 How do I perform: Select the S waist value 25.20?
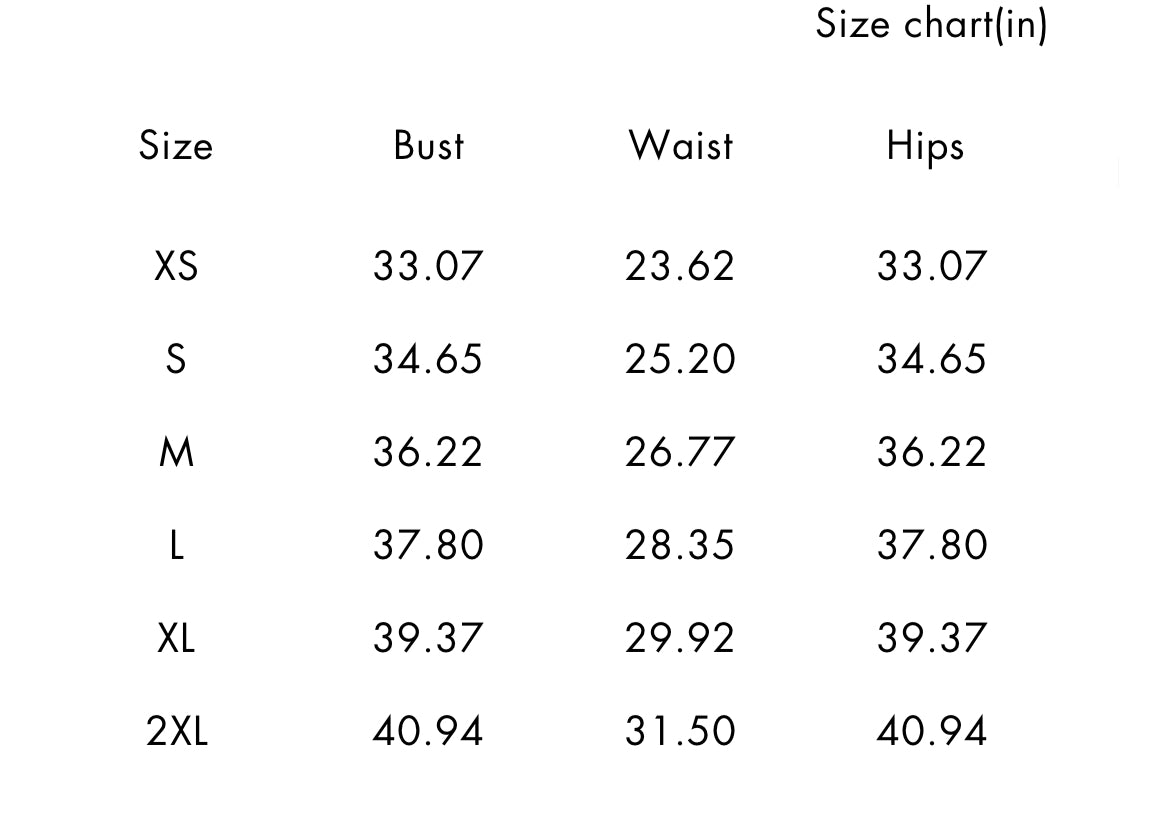pos(680,359)
